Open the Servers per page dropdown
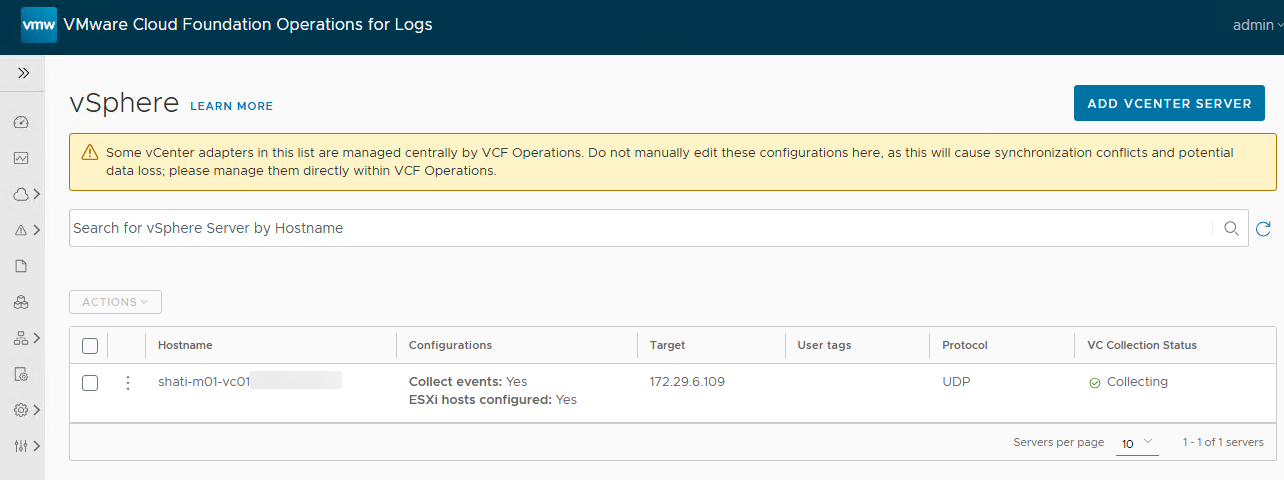The width and height of the screenshot is (1284, 480). tap(1136, 442)
